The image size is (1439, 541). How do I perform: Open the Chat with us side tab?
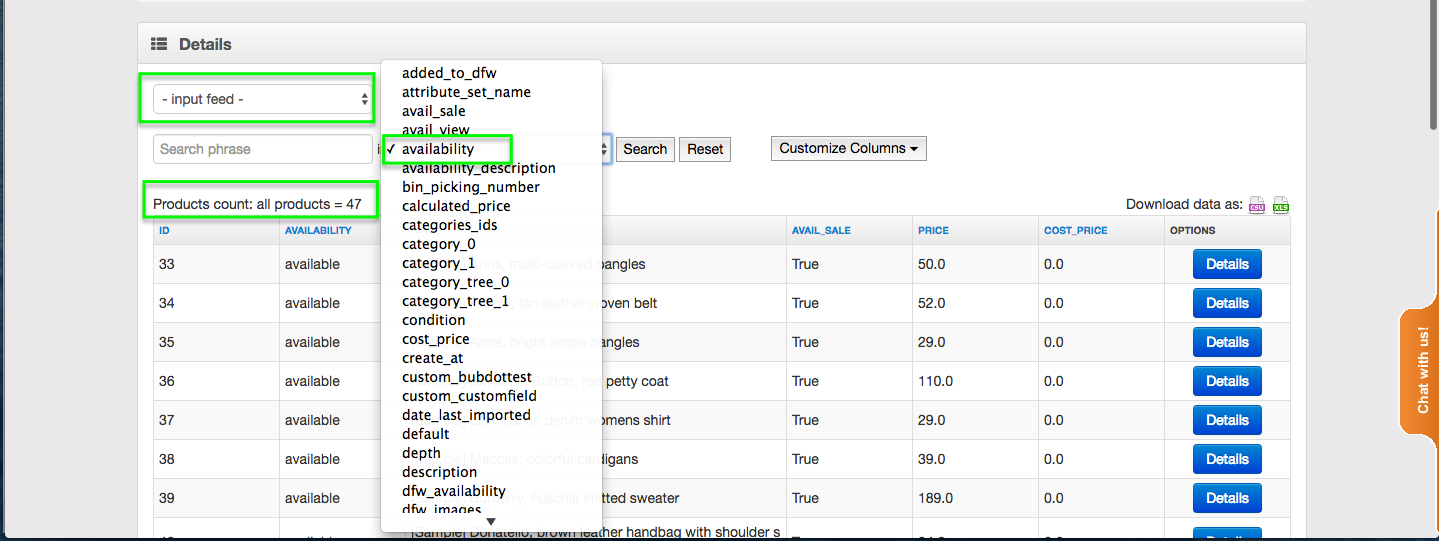pyautogui.click(x=1421, y=371)
